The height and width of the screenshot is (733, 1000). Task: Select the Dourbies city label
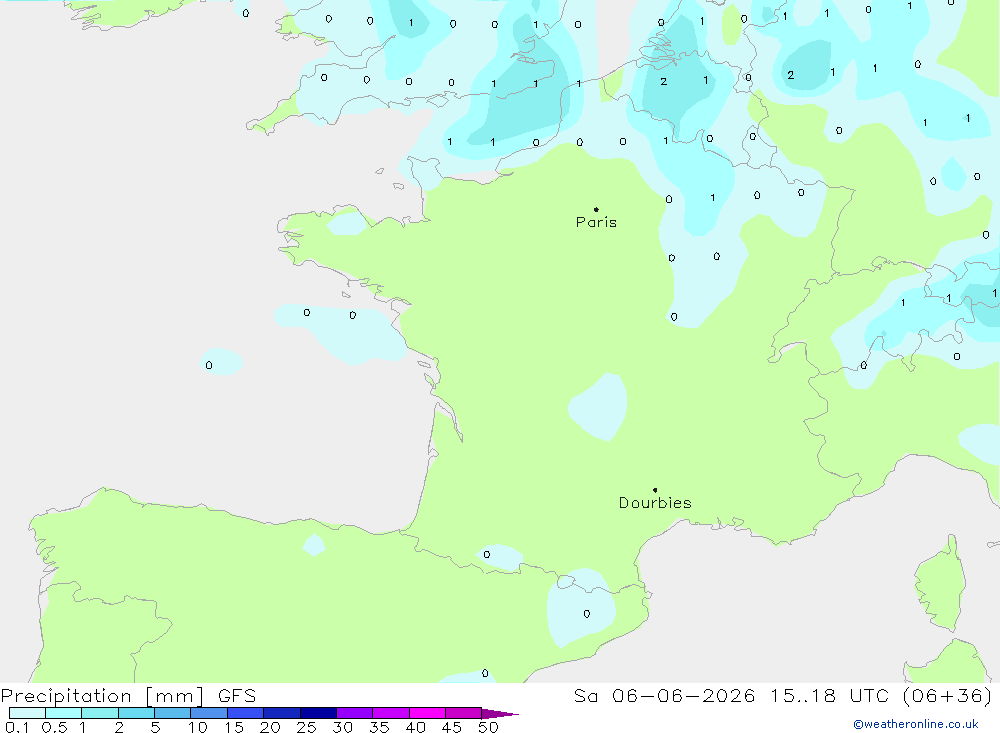(655, 503)
